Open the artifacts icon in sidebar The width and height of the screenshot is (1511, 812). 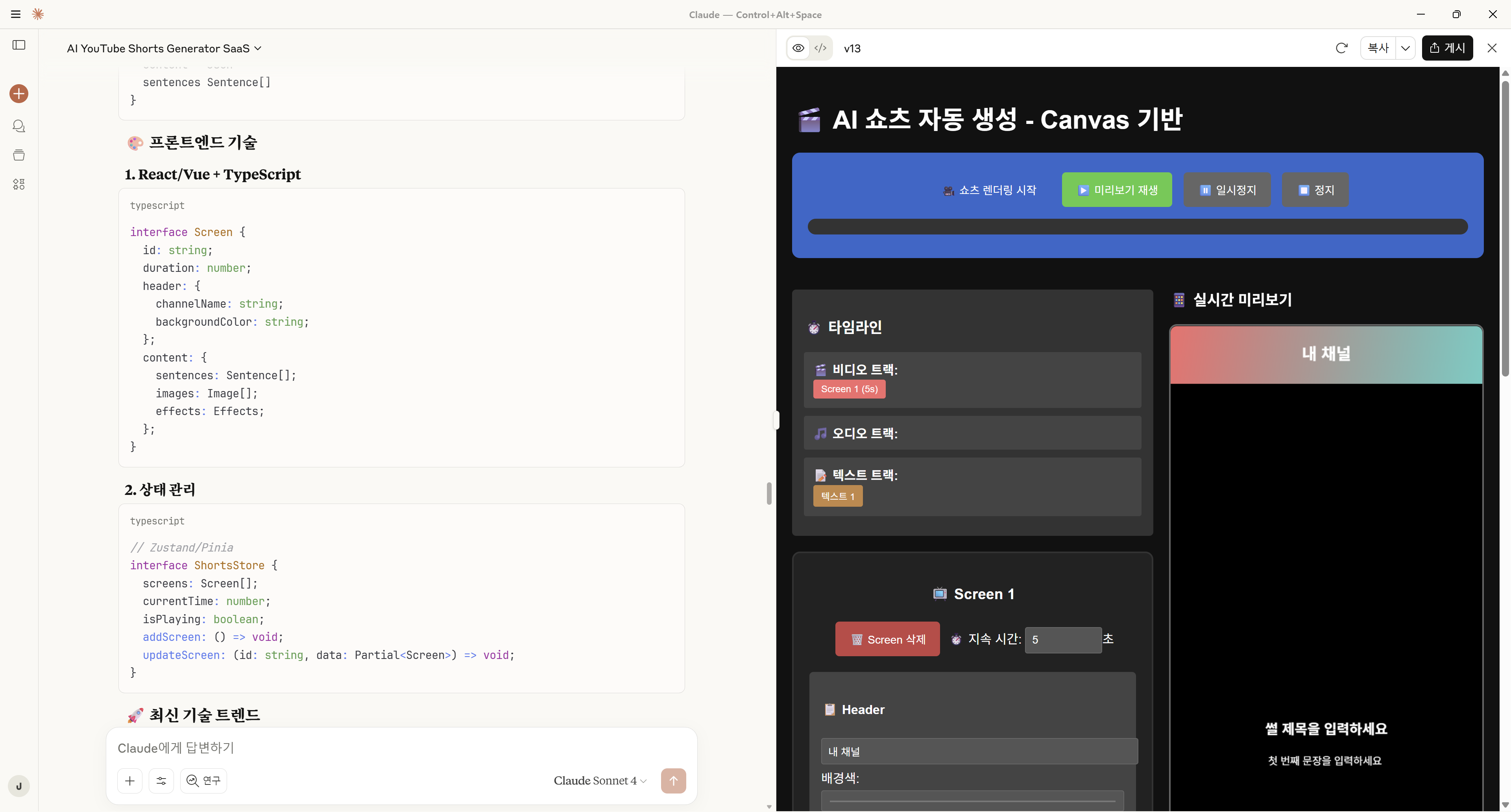pyautogui.click(x=19, y=185)
